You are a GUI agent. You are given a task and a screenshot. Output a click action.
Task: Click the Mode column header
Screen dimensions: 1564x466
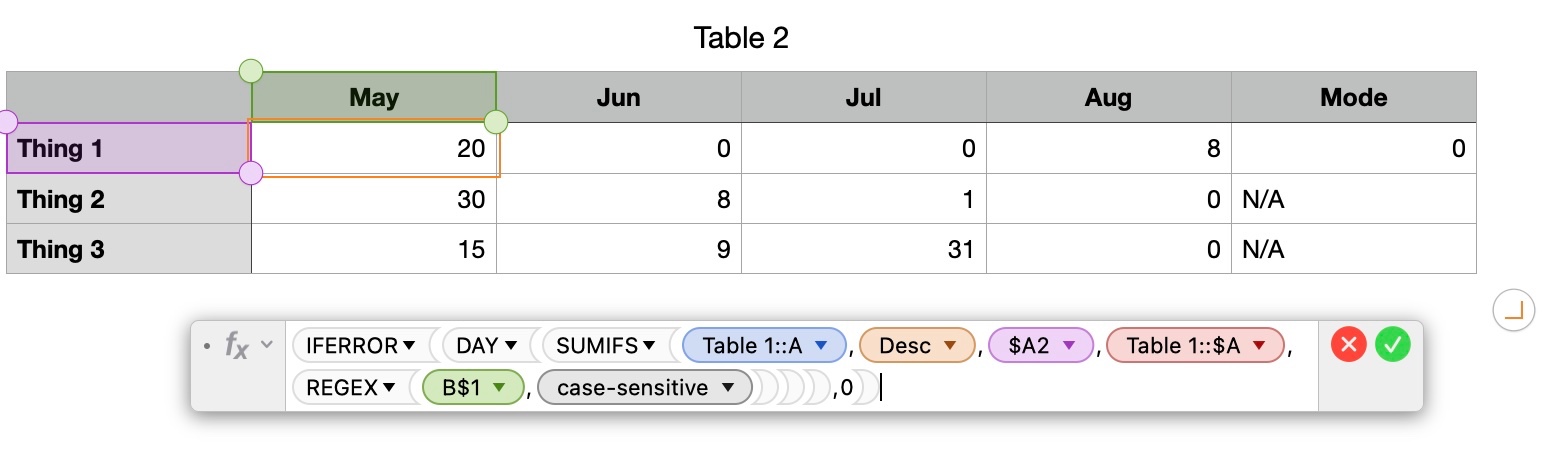(x=1353, y=97)
